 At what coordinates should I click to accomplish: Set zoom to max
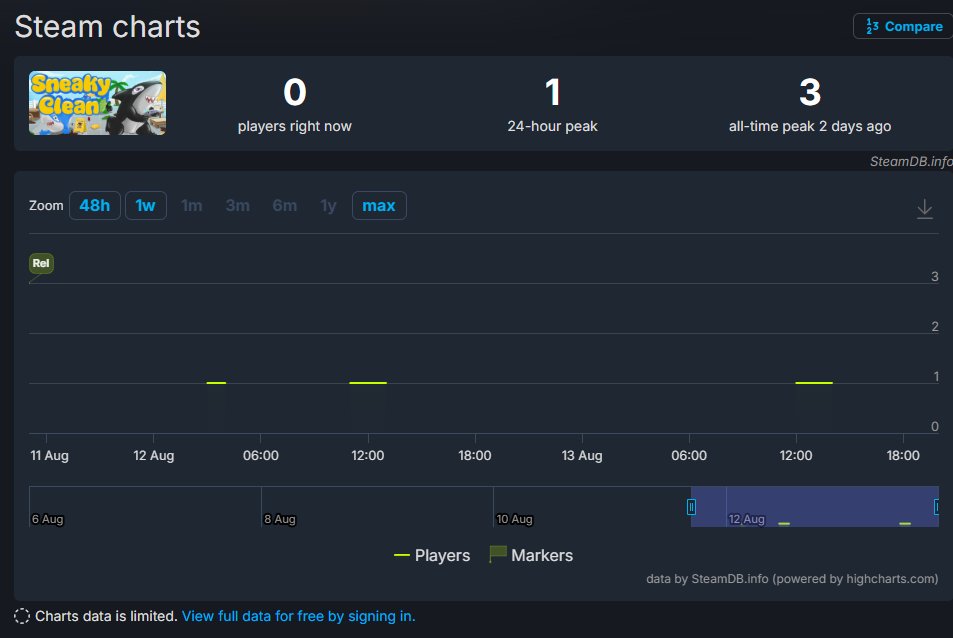[379, 205]
